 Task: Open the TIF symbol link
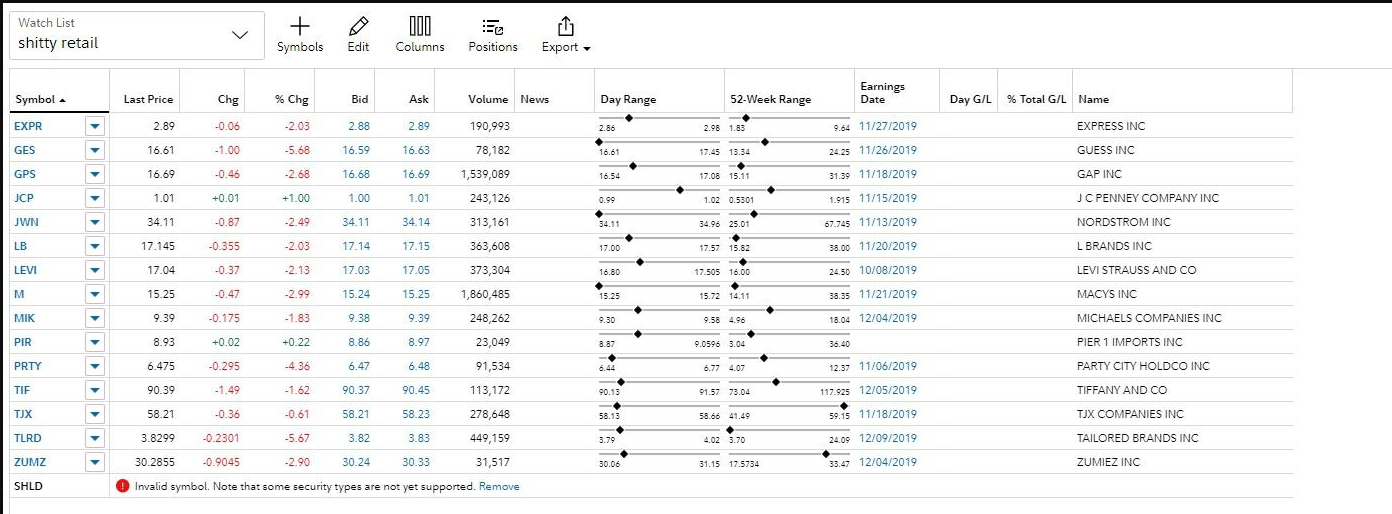22,390
